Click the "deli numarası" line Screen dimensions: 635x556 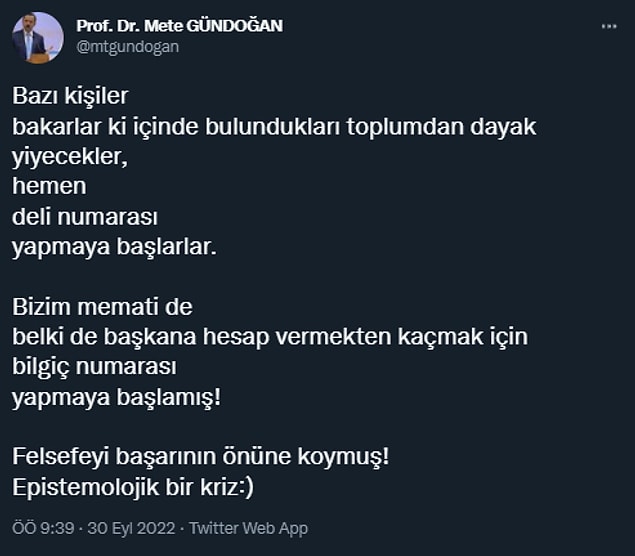pyautogui.click(x=85, y=217)
